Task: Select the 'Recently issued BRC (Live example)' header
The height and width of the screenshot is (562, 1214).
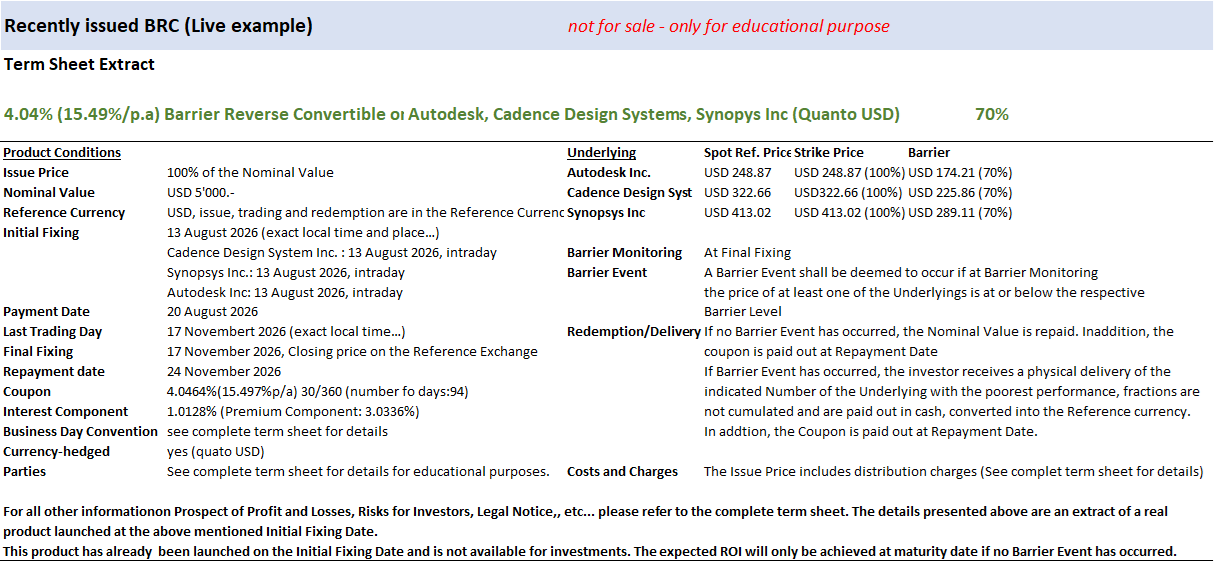Action: 158,26
